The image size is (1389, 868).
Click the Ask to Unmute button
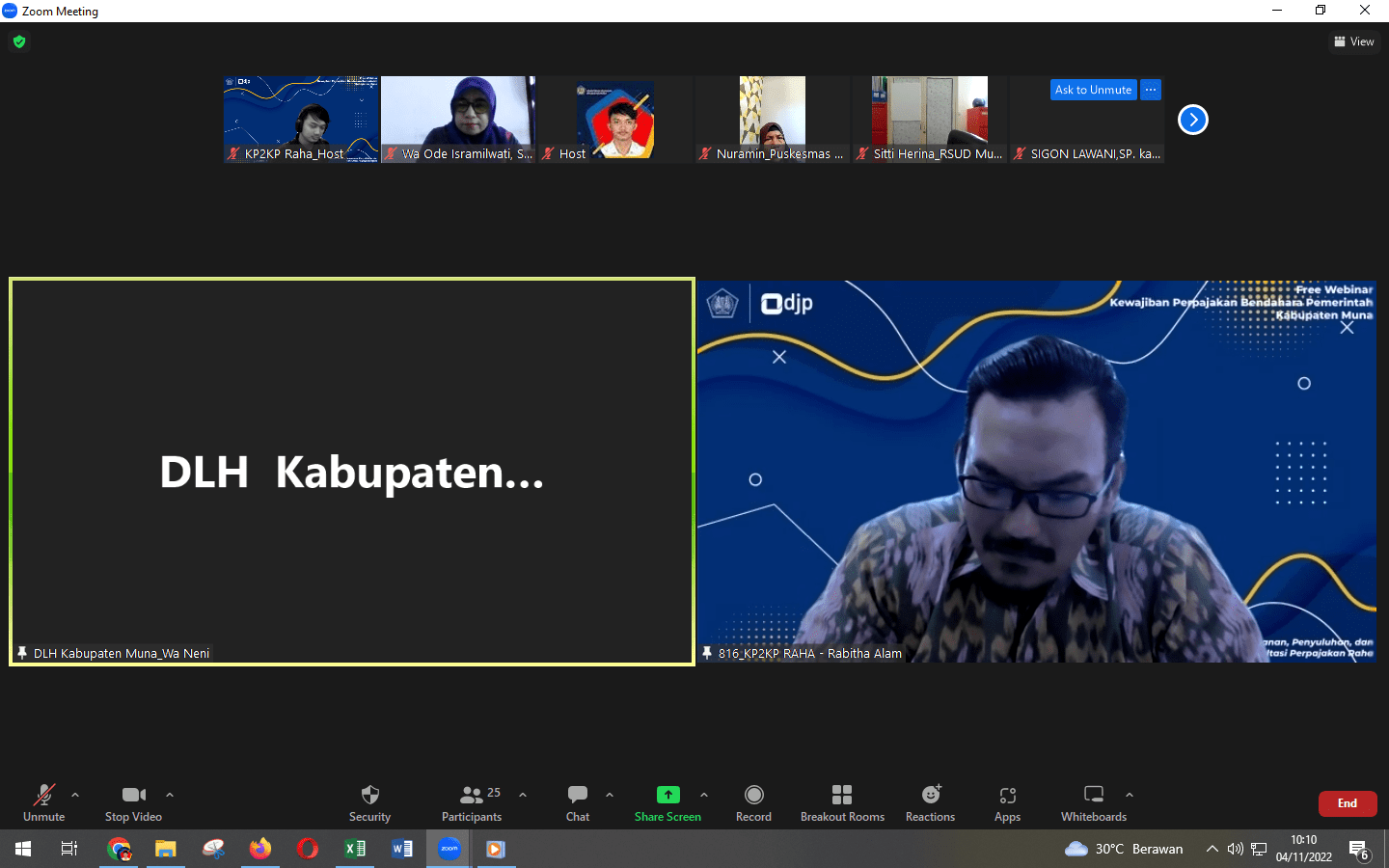pyautogui.click(x=1093, y=90)
